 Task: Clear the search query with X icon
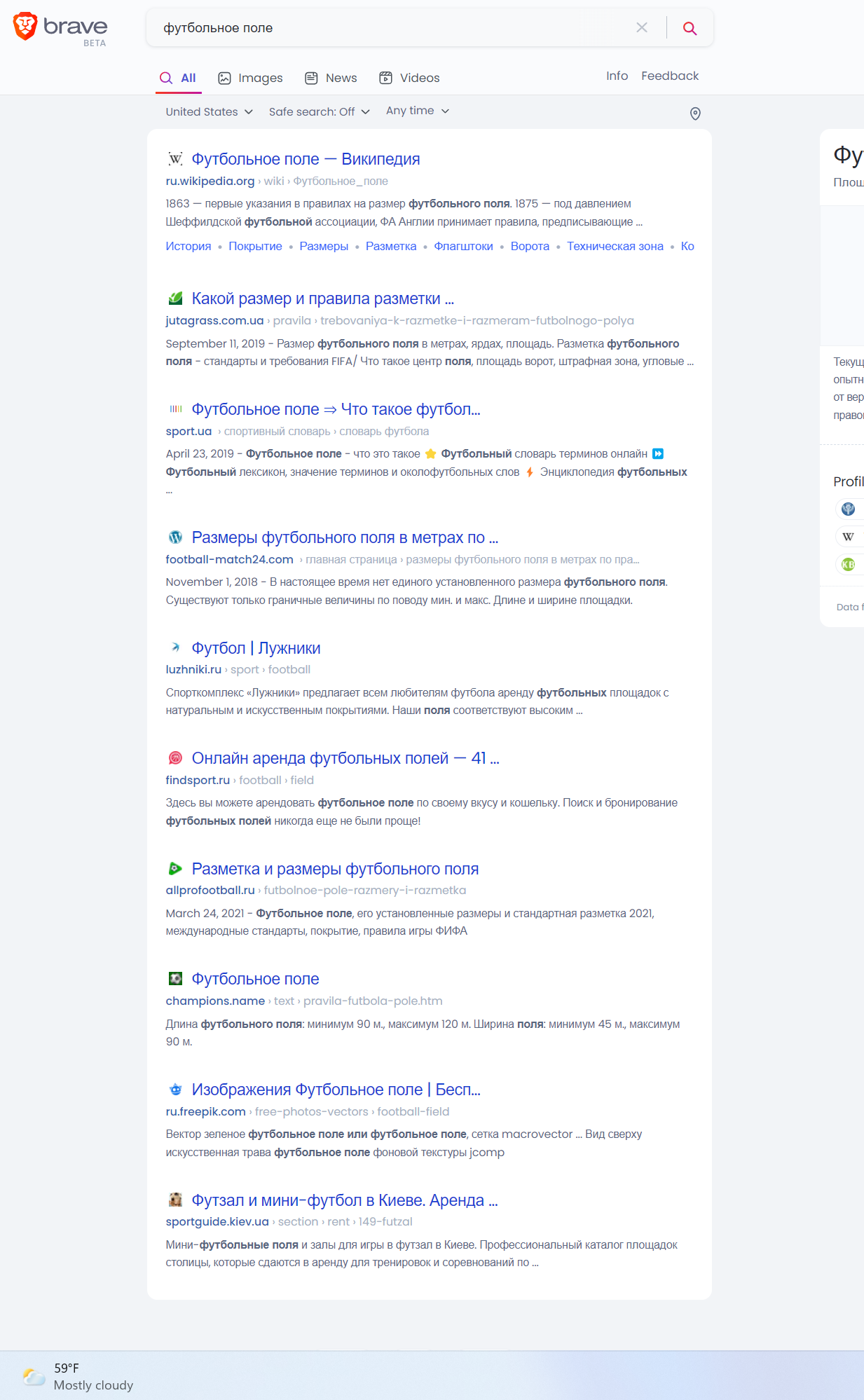click(641, 27)
